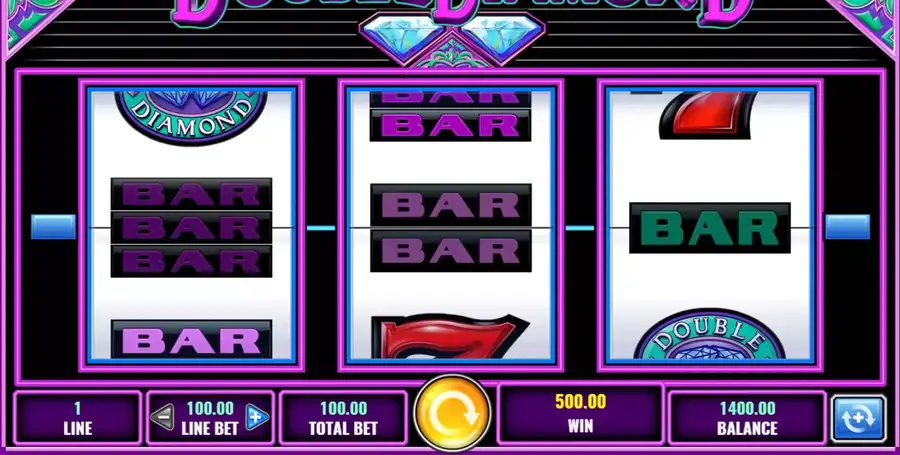This screenshot has width=900, height=455.
Task: Increase line bet with plus arrow
Action: (257, 417)
